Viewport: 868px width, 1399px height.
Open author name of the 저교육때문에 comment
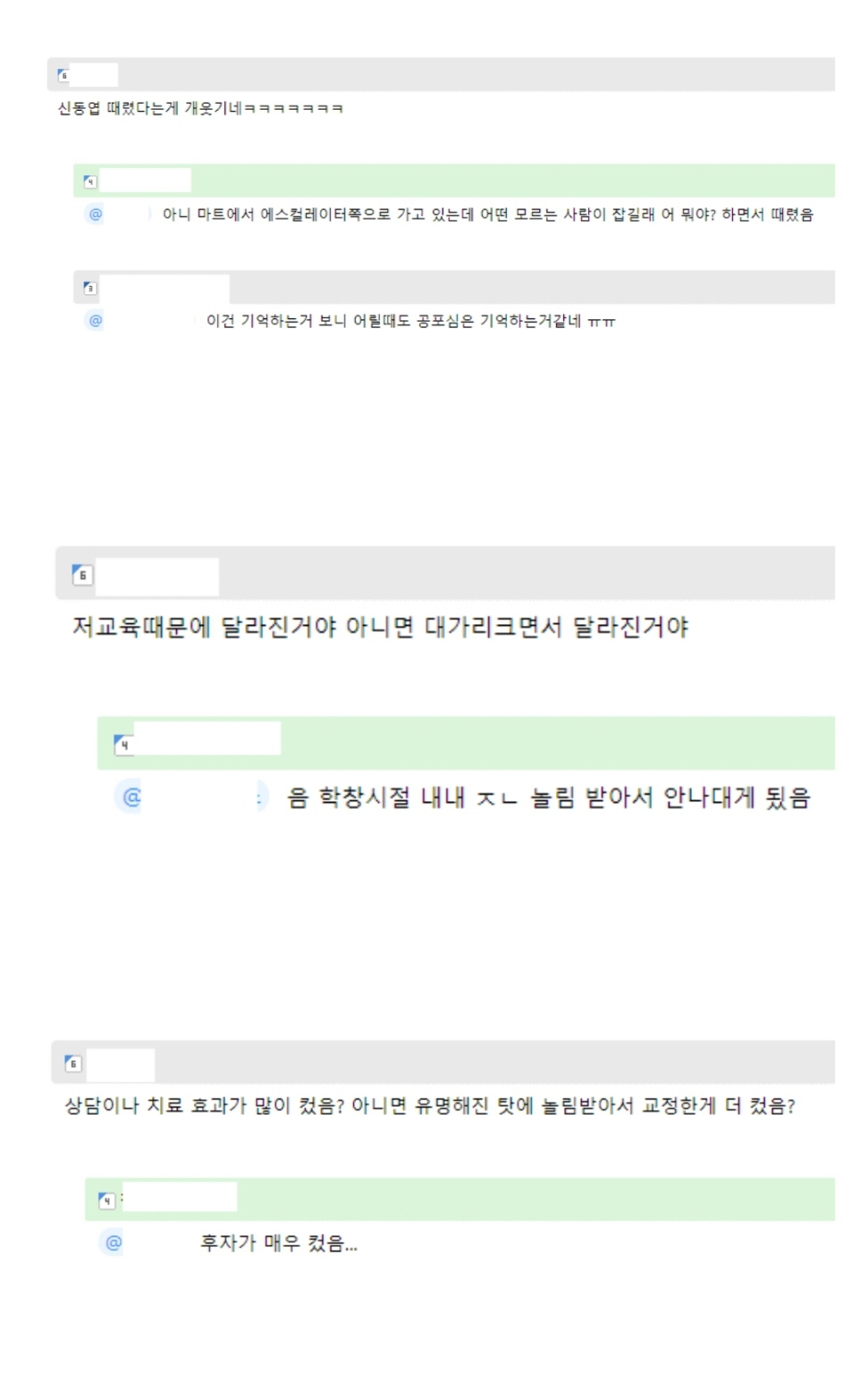pyautogui.click(x=156, y=577)
